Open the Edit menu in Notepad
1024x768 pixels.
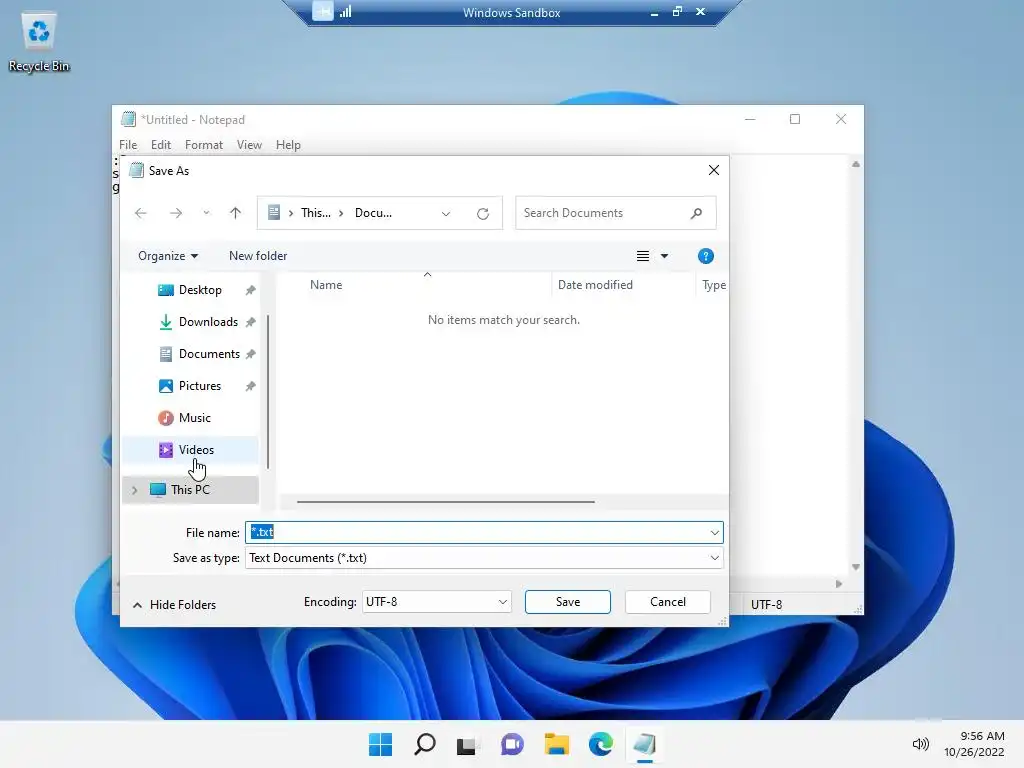coord(161,145)
